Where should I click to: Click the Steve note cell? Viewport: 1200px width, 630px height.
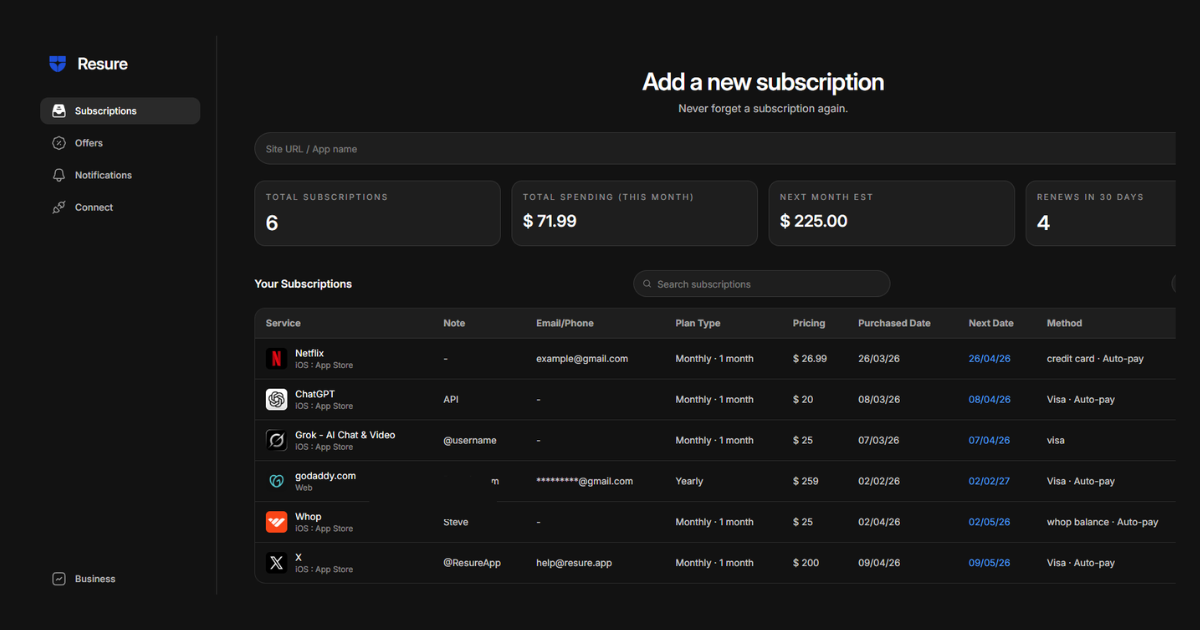tap(456, 522)
